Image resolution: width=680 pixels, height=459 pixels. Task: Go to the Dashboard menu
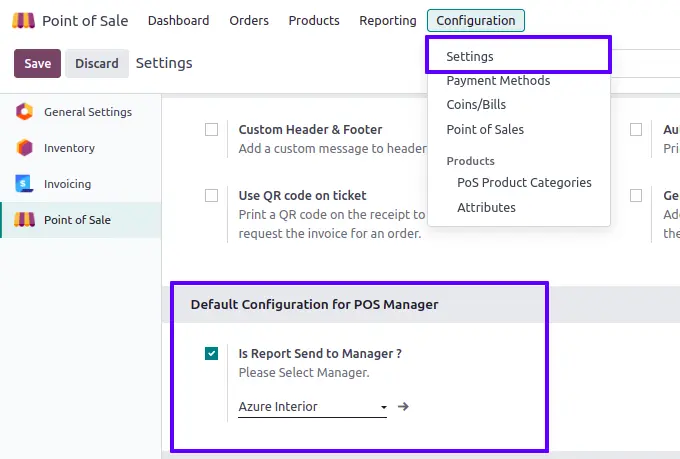(x=178, y=20)
